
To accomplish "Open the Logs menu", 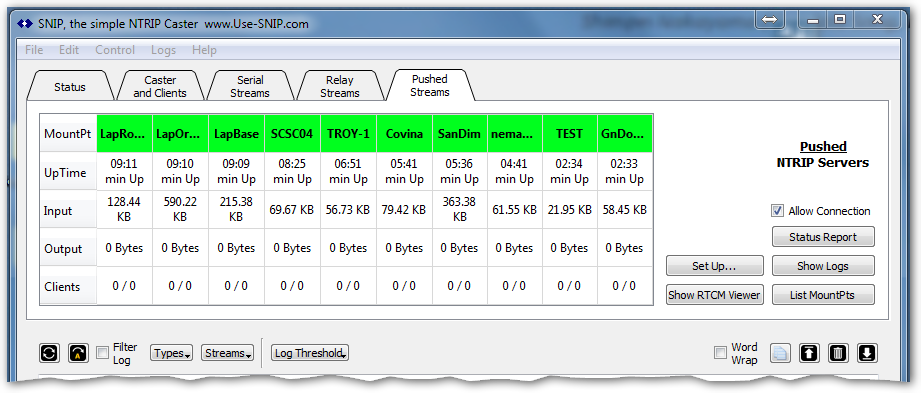I will pos(163,50).
